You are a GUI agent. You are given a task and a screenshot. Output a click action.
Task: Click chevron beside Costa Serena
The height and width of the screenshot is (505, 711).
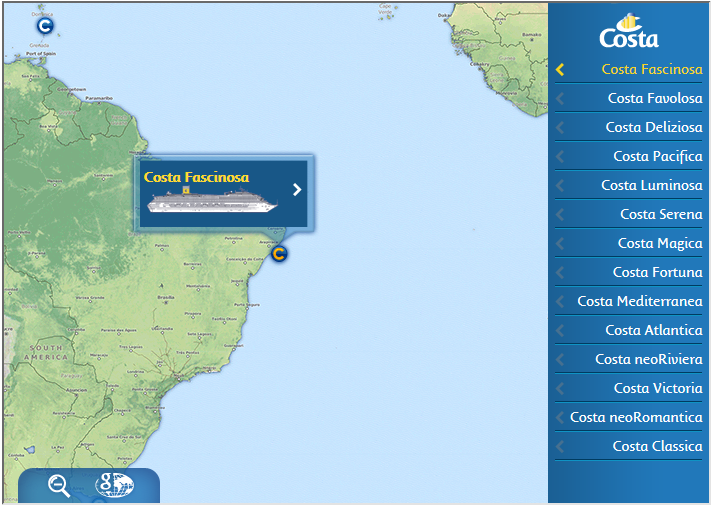(560, 214)
